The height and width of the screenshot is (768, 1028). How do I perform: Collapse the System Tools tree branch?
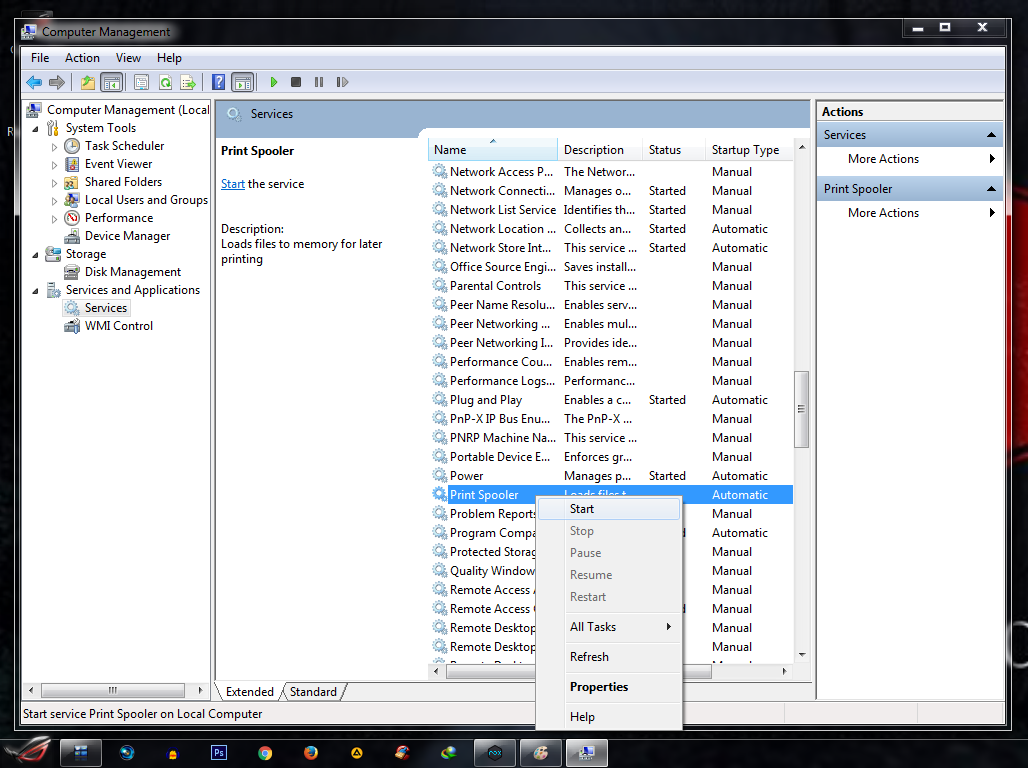[34, 127]
